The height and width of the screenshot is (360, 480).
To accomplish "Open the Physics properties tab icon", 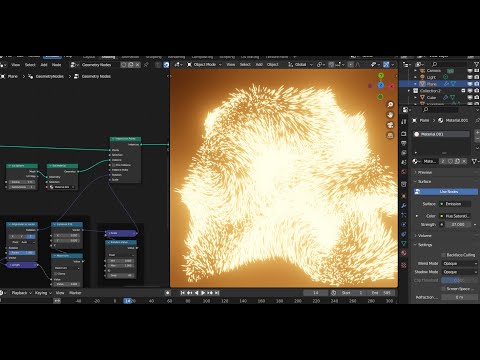I will pyautogui.click(x=404, y=225).
